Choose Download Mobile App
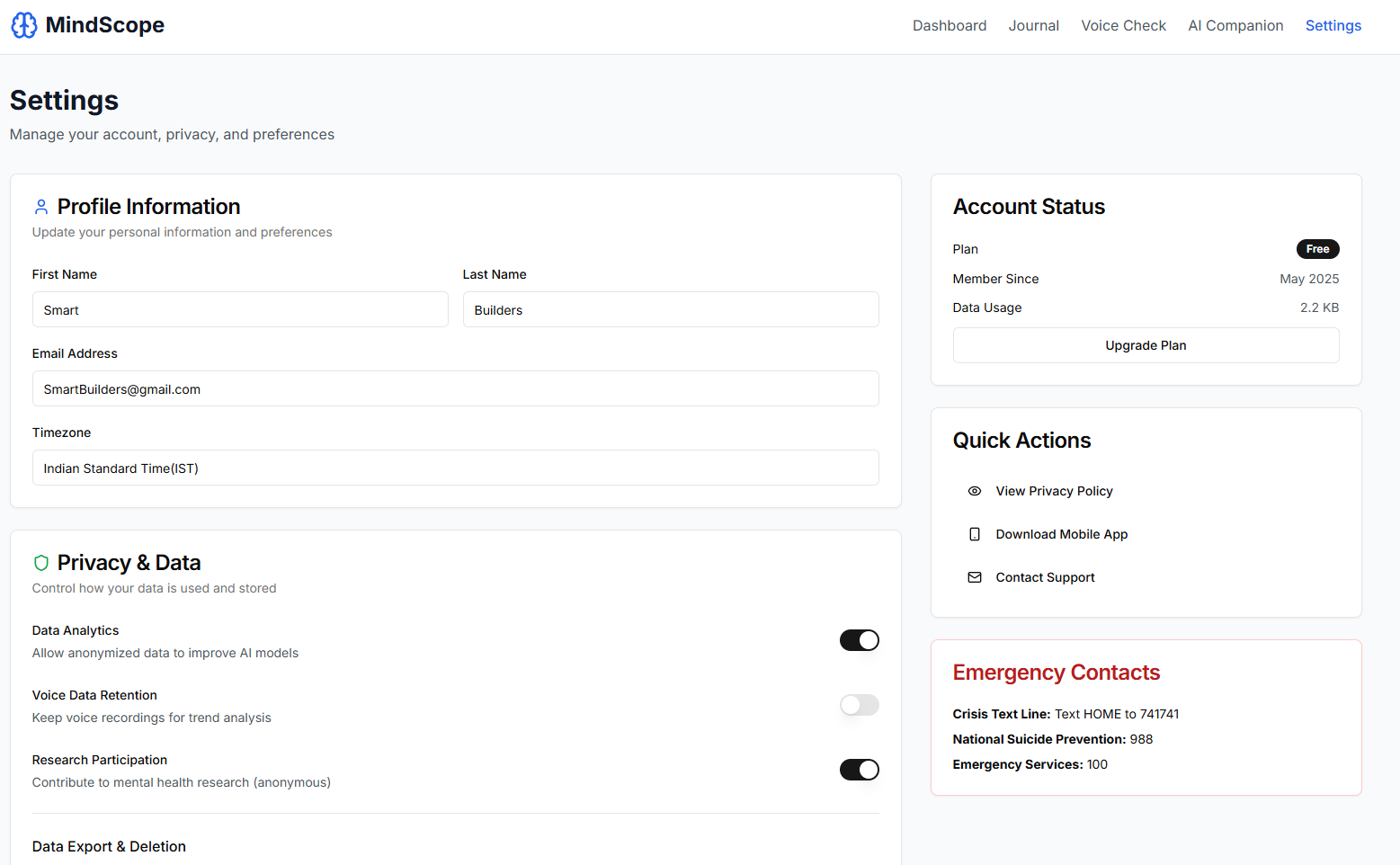The image size is (1400, 865). 1062,534
